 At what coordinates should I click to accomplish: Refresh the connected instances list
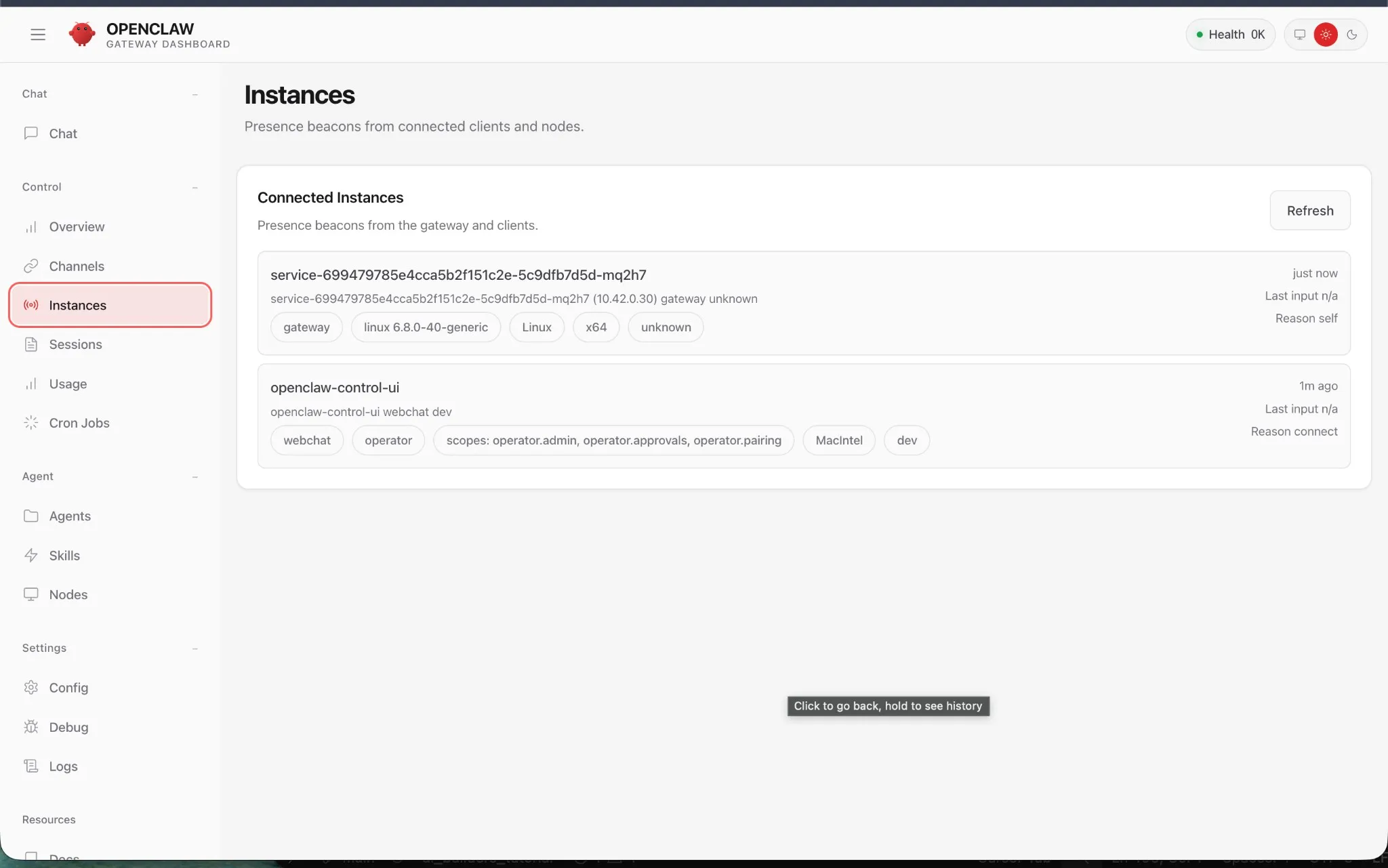[1309, 211]
